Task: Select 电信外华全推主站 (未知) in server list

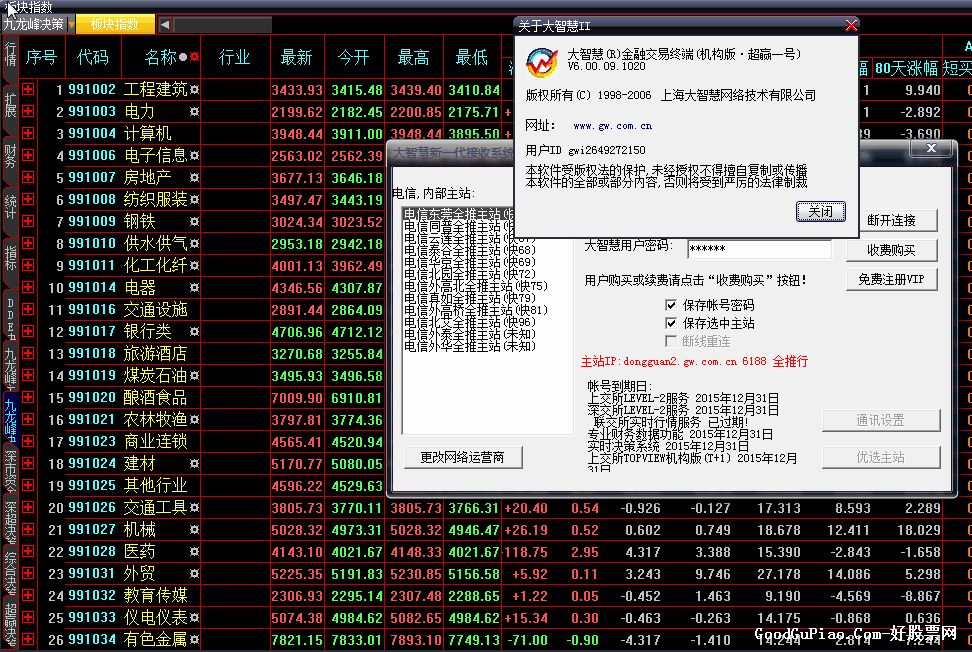Action: pyautogui.click(x=469, y=346)
